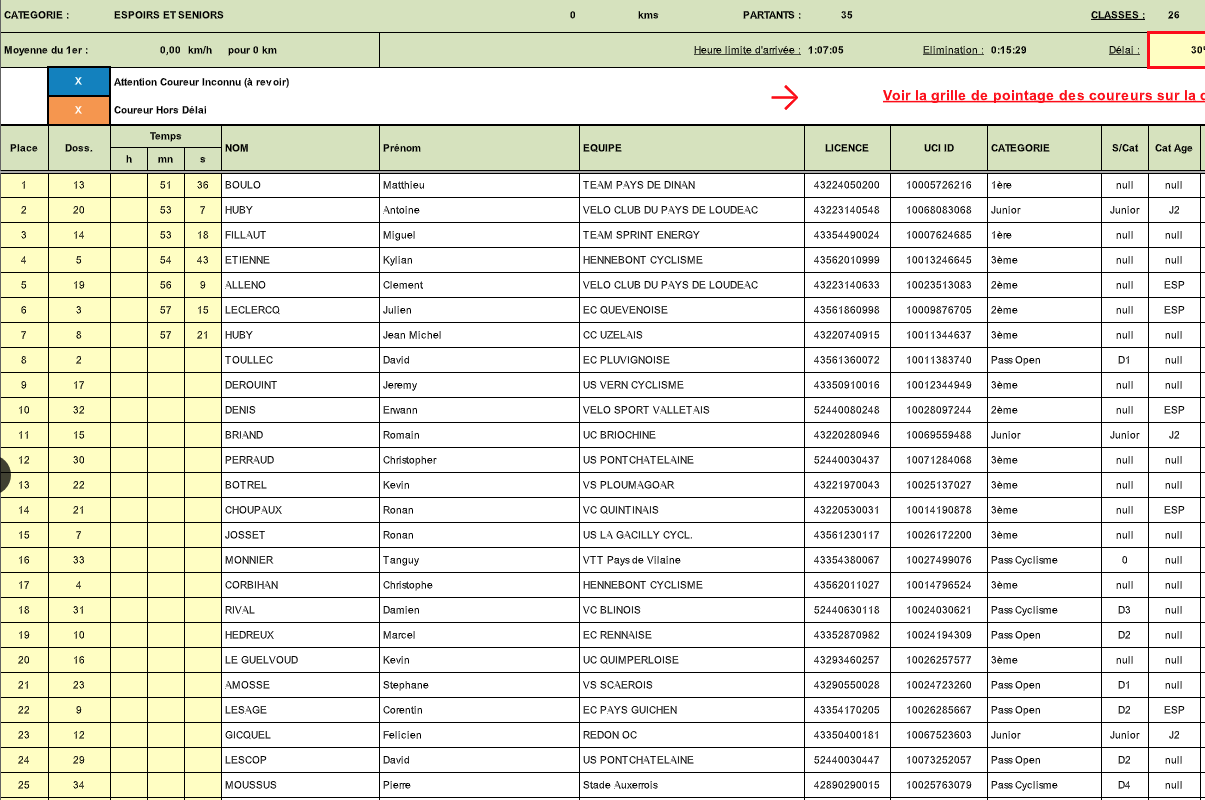Select the EQUIPE column header
Screen dimensions: 1205x800
point(692,148)
